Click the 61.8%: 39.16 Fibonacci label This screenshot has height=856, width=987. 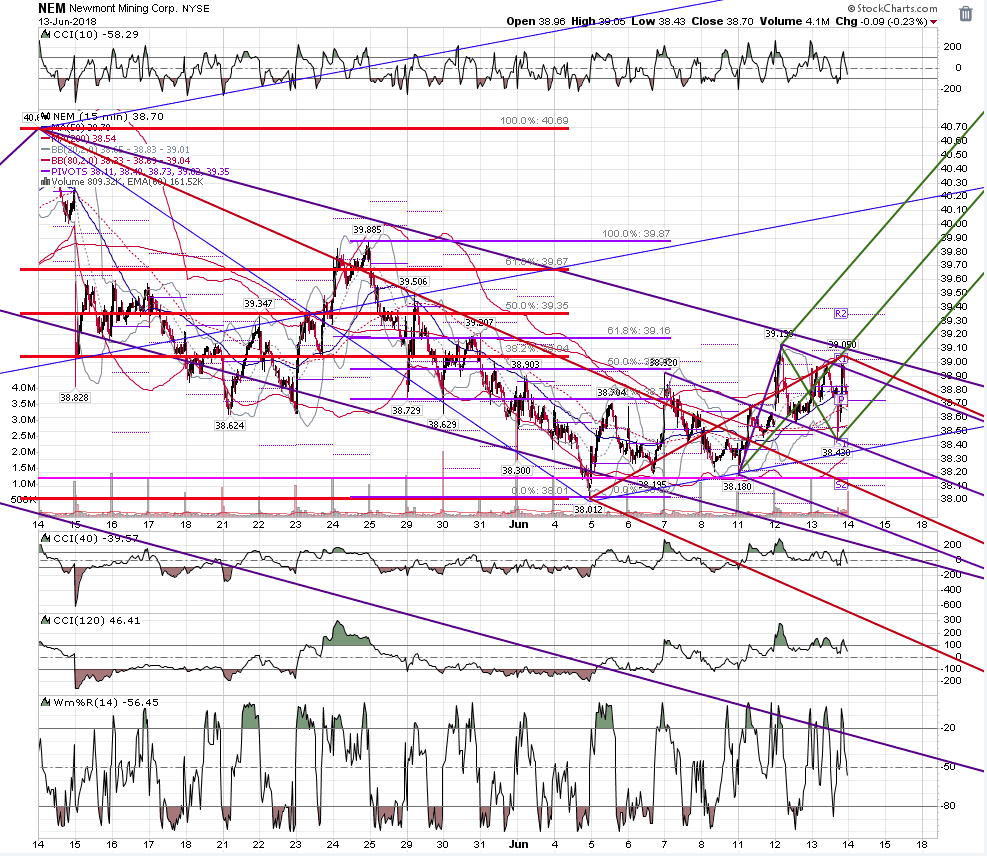tap(639, 330)
